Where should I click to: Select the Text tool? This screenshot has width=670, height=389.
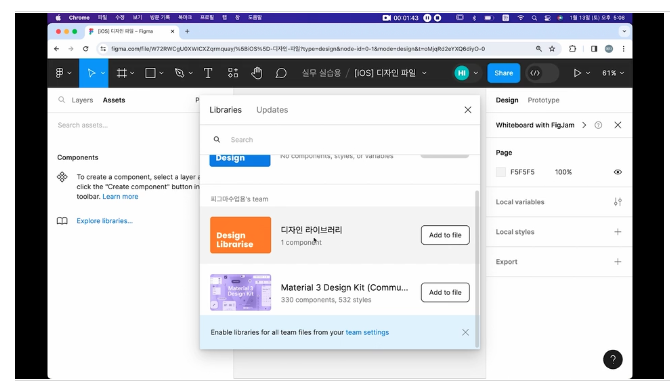[x=208, y=73]
